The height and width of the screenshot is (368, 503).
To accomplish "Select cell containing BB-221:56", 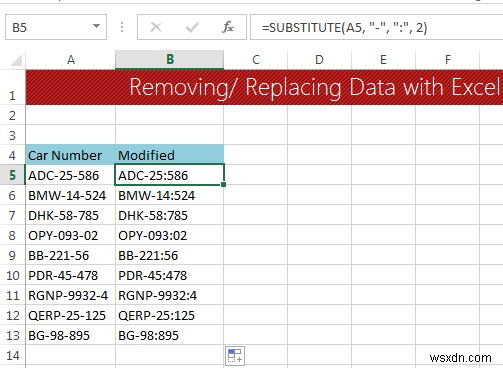I will tap(170, 255).
